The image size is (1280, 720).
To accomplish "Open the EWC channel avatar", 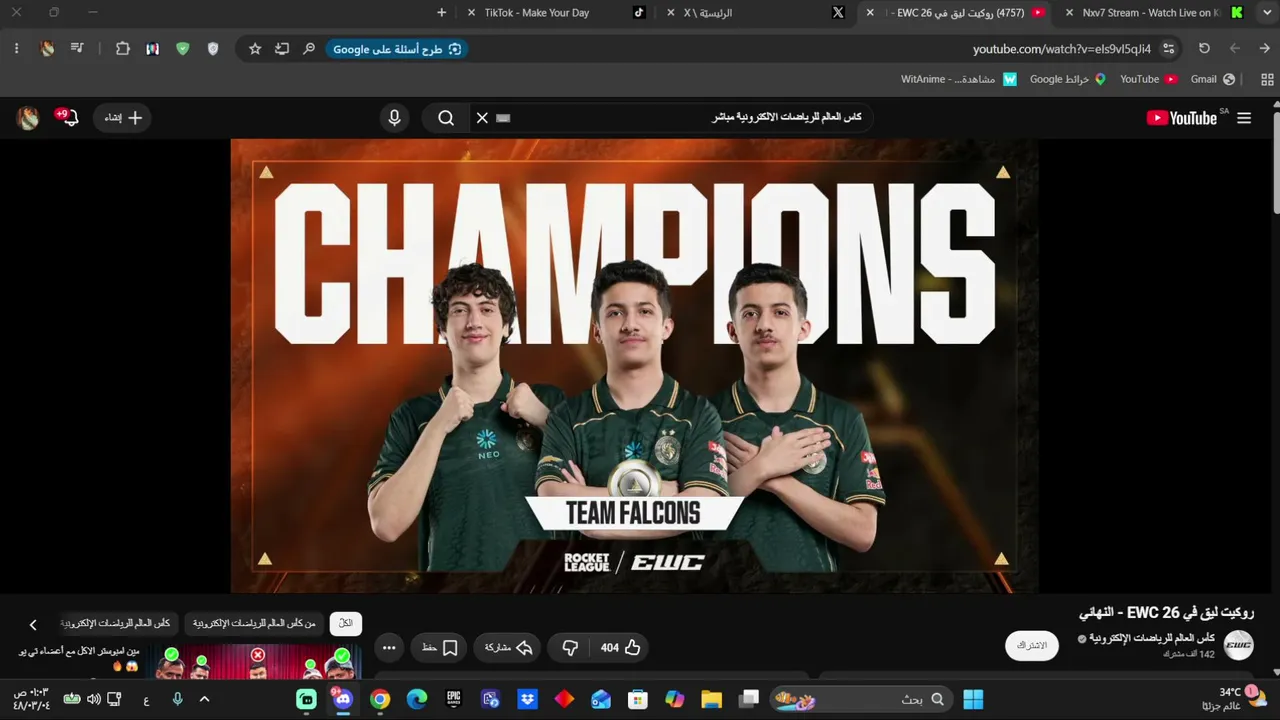I will tap(1239, 645).
